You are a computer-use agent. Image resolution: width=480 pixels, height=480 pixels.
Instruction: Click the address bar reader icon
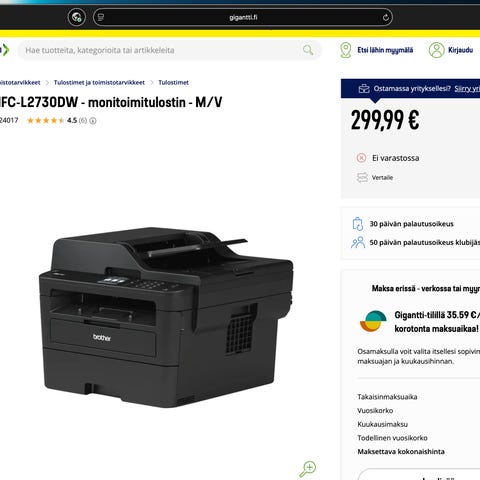101,17
